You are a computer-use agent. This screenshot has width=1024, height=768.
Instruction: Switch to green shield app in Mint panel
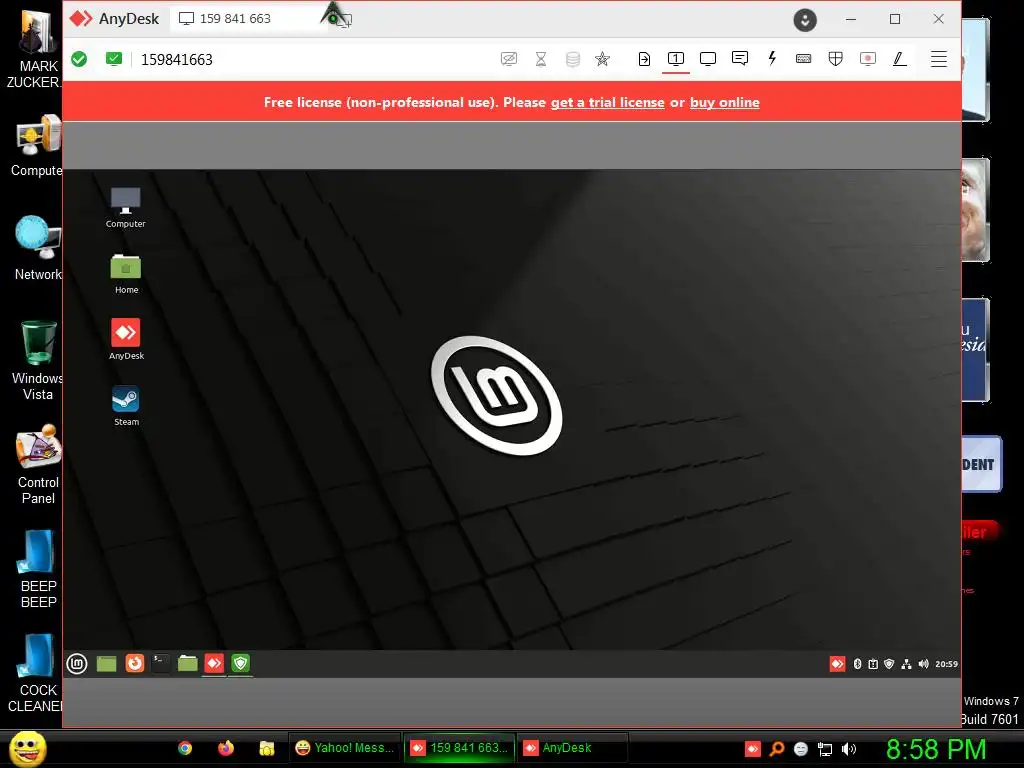240,664
